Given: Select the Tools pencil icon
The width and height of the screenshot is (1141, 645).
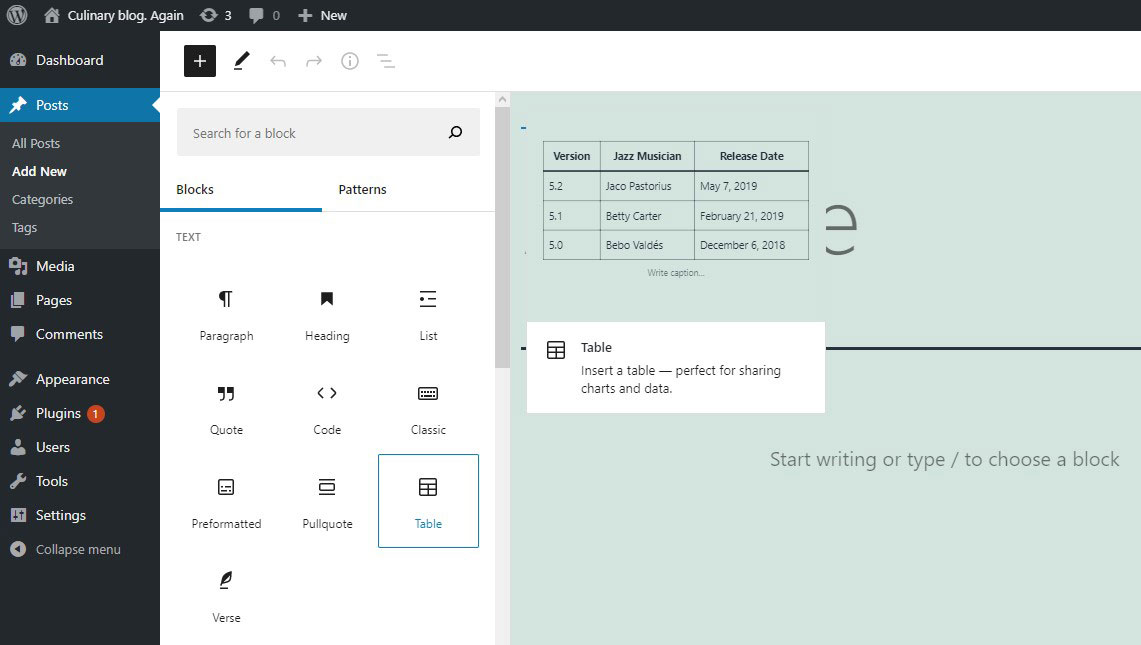Looking at the screenshot, I should pyautogui.click(x=242, y=61).
